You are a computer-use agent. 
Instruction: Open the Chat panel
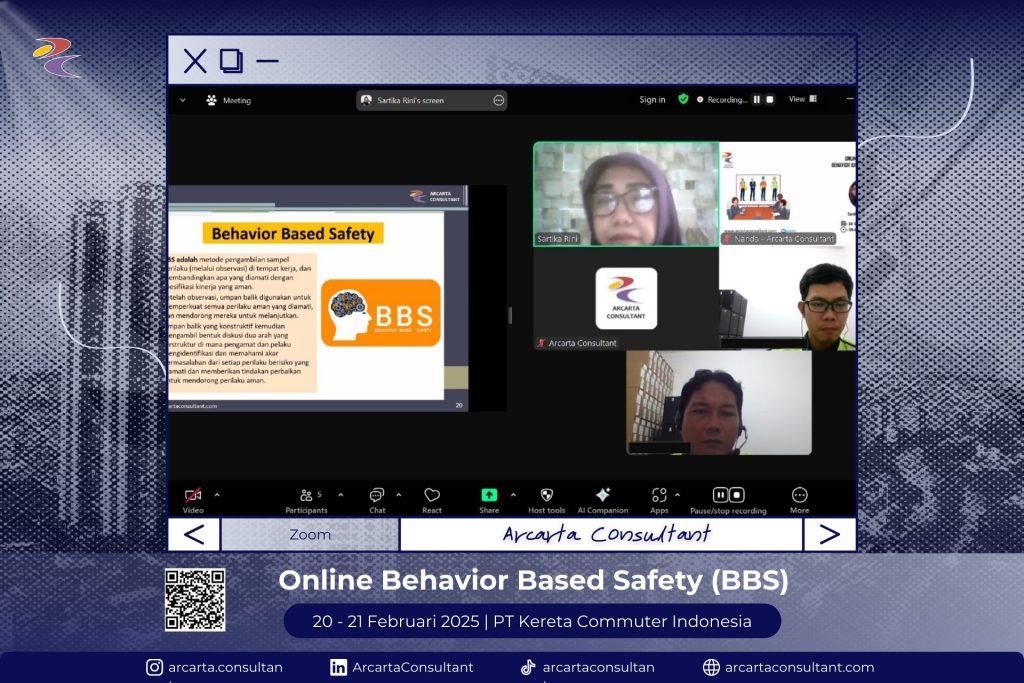pos(377,496)
